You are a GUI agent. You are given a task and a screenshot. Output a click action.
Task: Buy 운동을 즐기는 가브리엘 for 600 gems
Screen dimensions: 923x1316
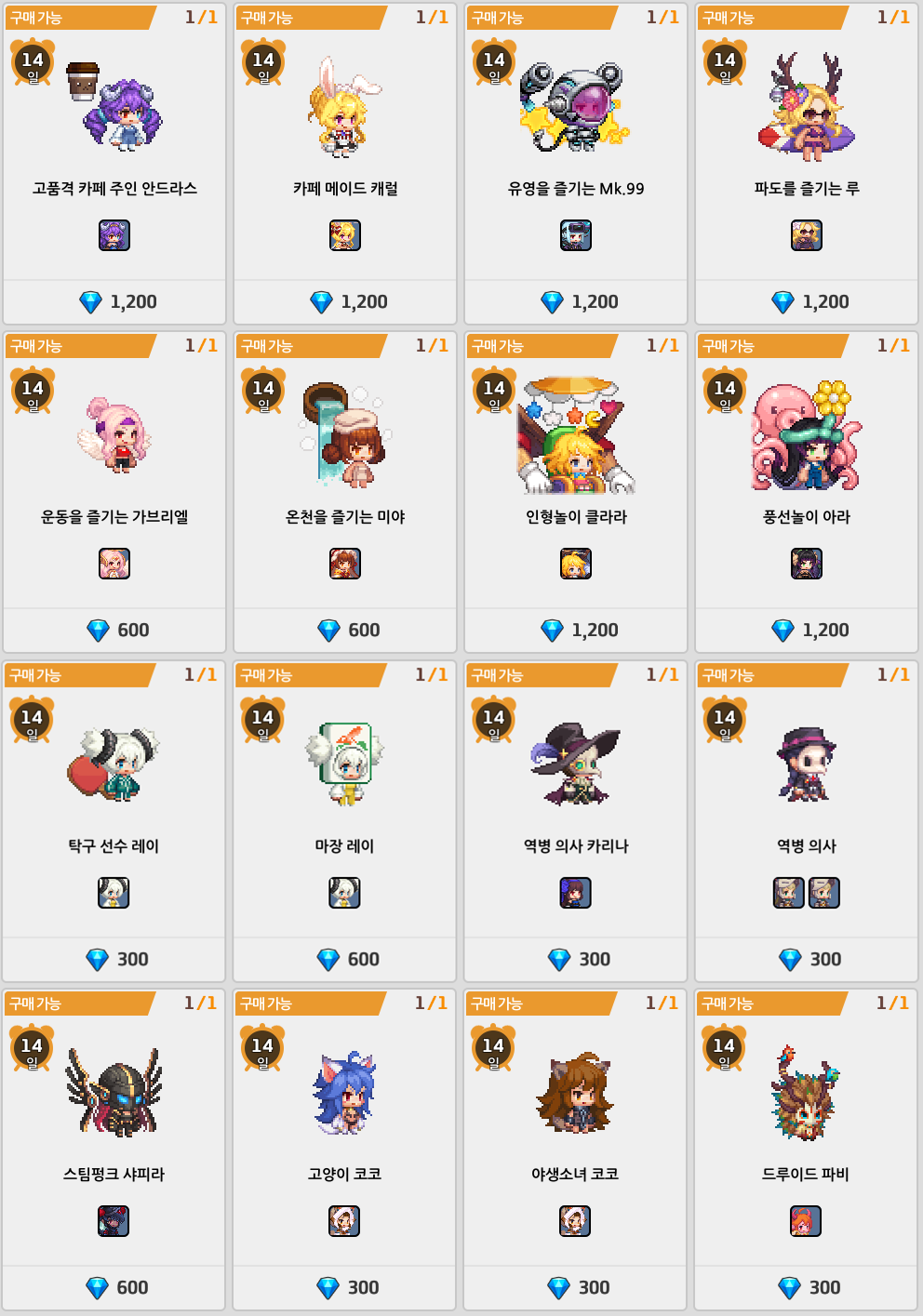click(114, 630)
